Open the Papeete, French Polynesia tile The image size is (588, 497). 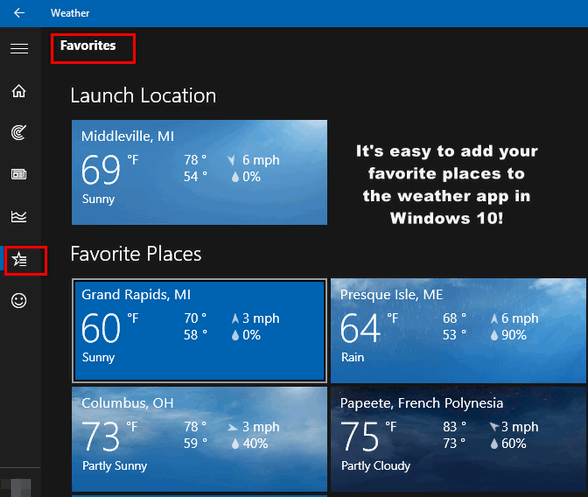click(x=458, y=439)
